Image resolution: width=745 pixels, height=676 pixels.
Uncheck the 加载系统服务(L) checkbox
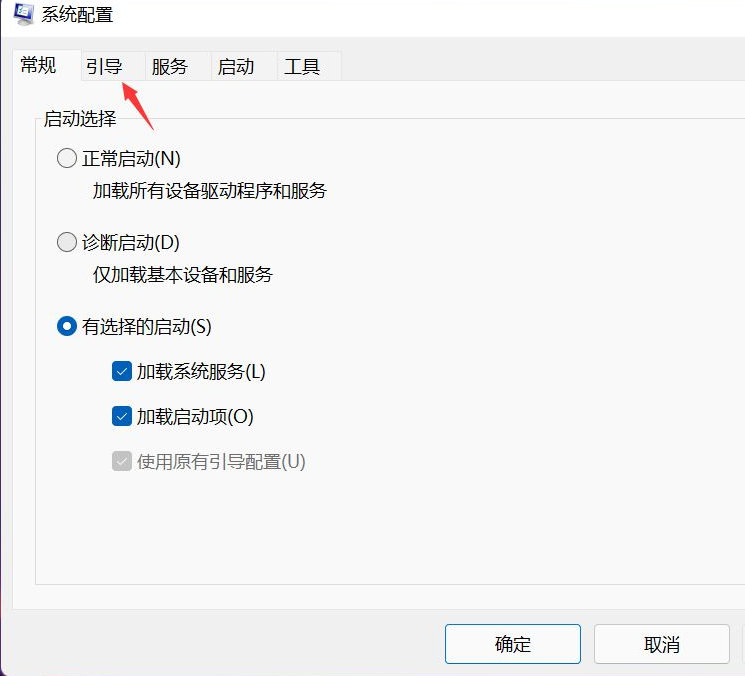[x=122, y=372]
